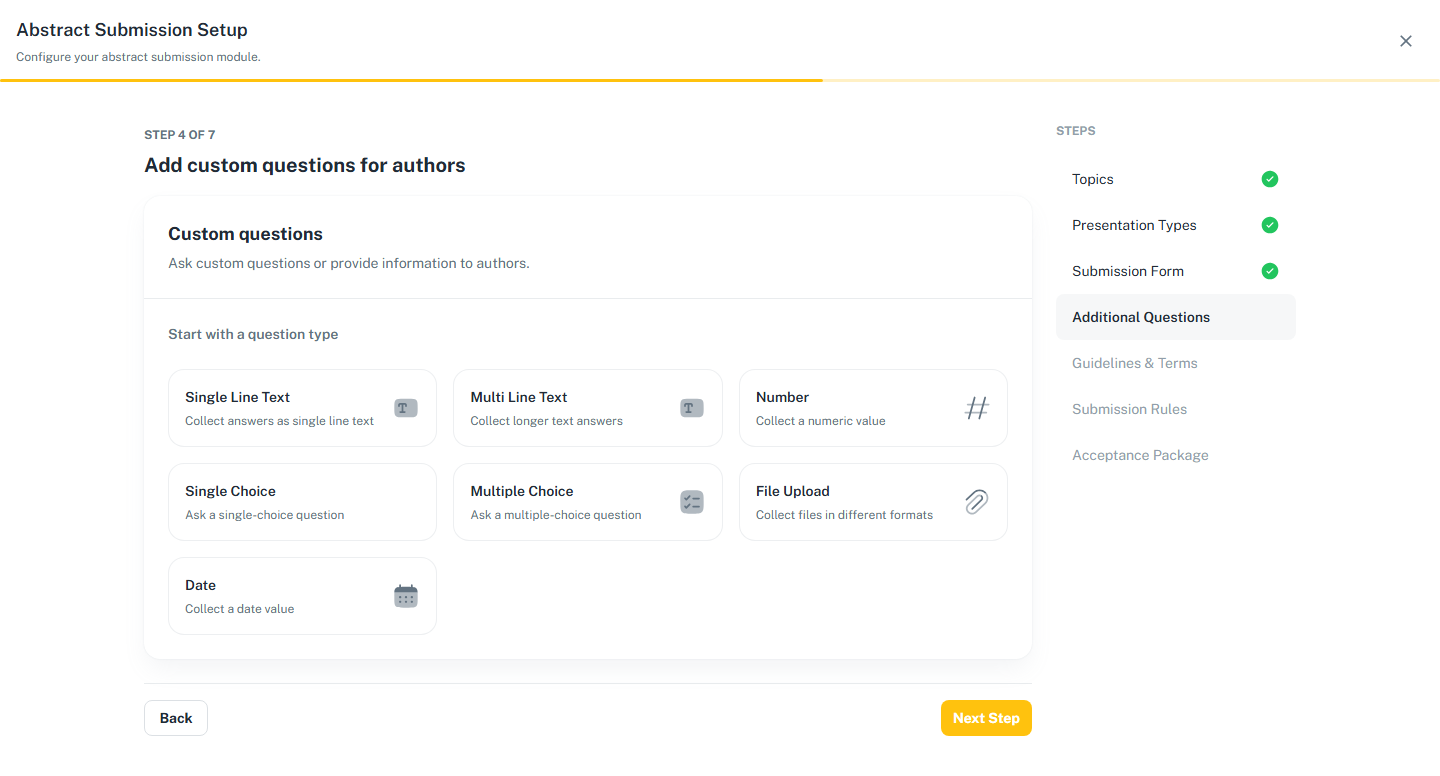Click the green checkmark beside Submission Form

(x=1269, y=271)
